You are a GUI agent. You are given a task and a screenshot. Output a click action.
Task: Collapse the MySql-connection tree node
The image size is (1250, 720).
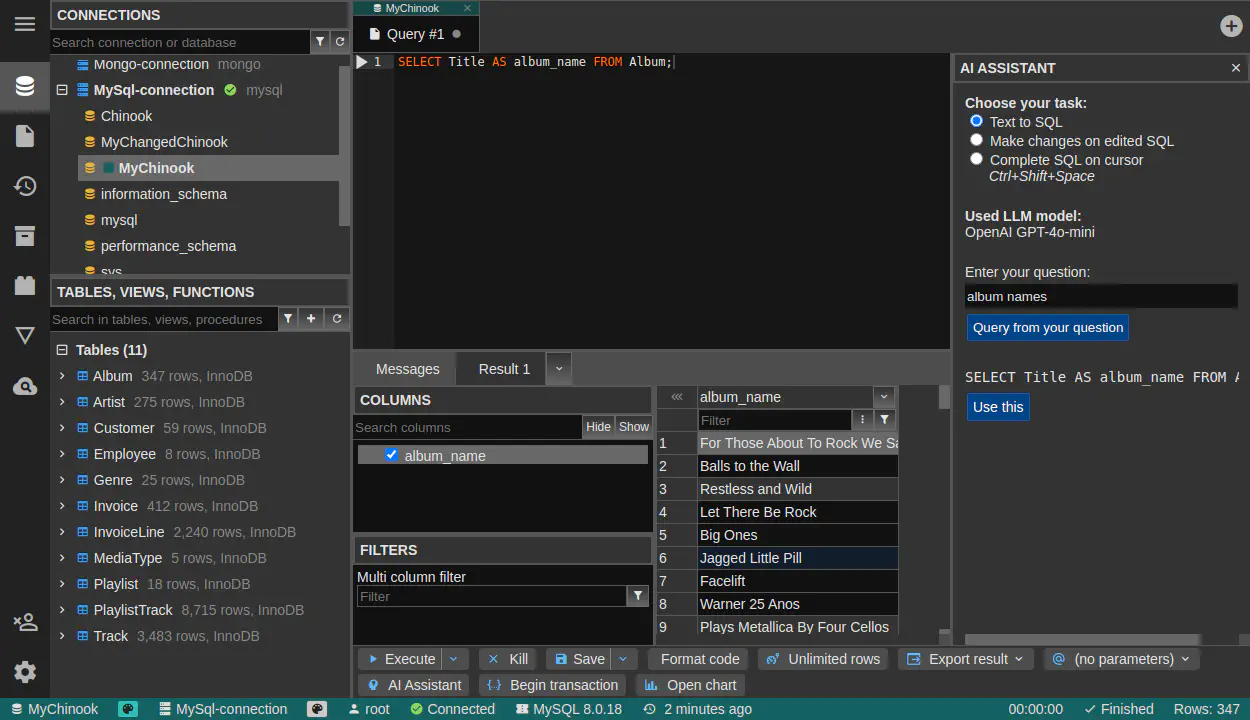tap(62, 90)
